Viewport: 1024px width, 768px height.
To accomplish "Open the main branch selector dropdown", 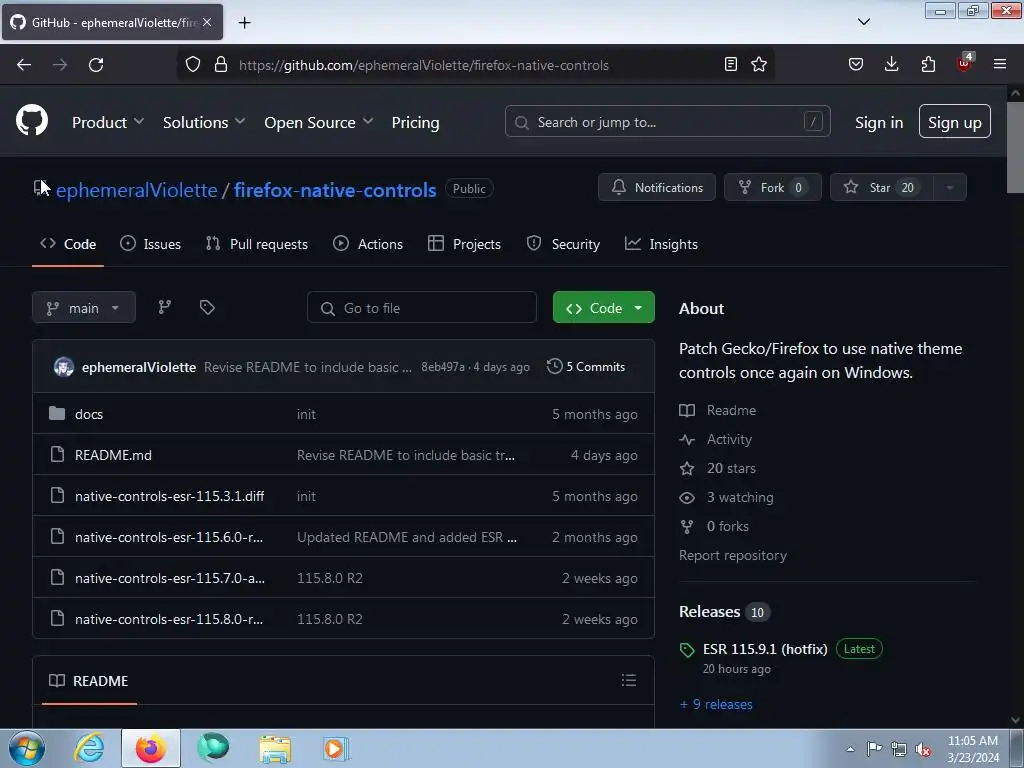I will pyautogui.click(x=84, y=308).
